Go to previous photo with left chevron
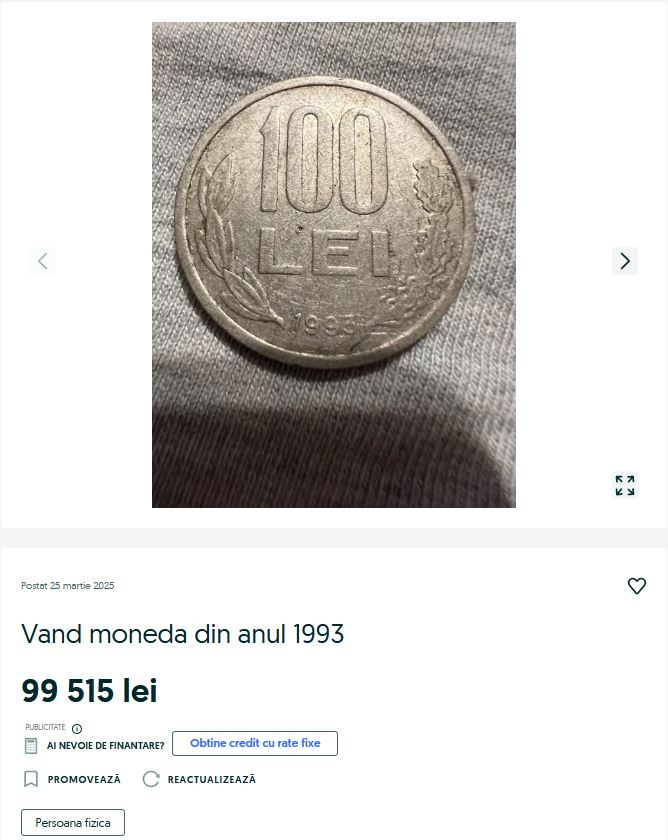Image resolution: width=668 pixels, height=840 pixels. pos(43,261)
